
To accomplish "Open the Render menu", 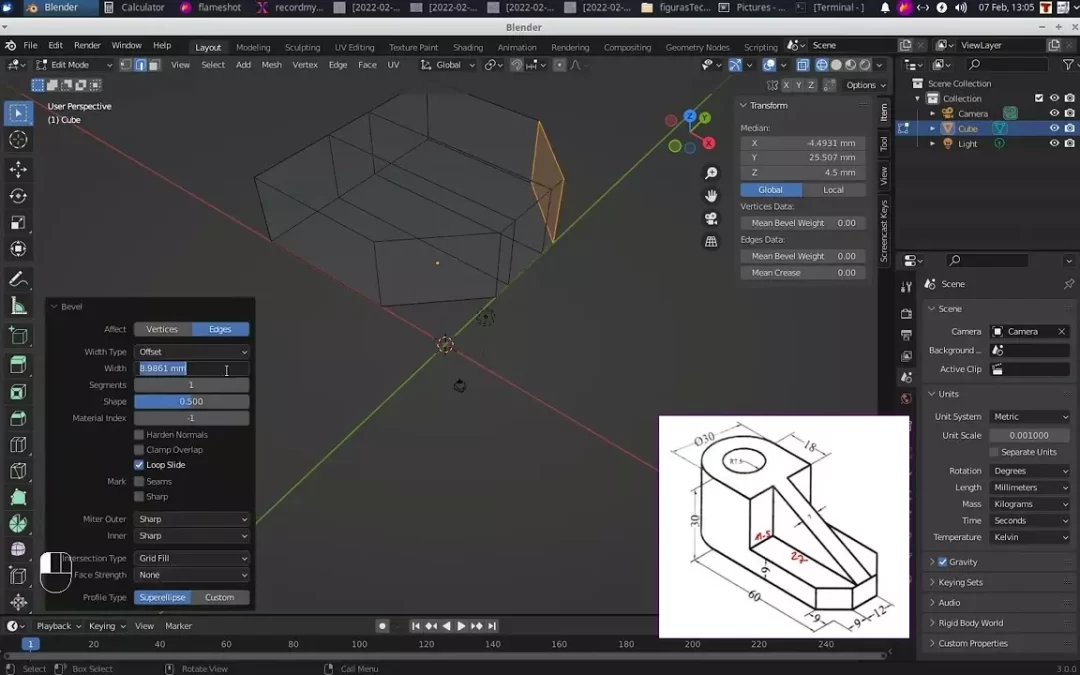I will tap(87, 46).
